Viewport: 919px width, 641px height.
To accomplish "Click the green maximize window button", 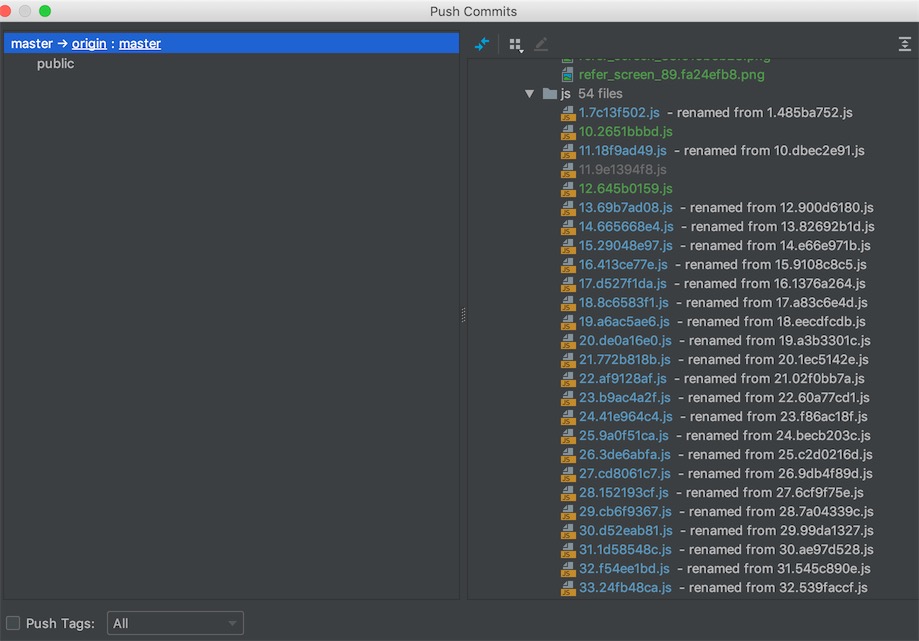I will [45, 11].
